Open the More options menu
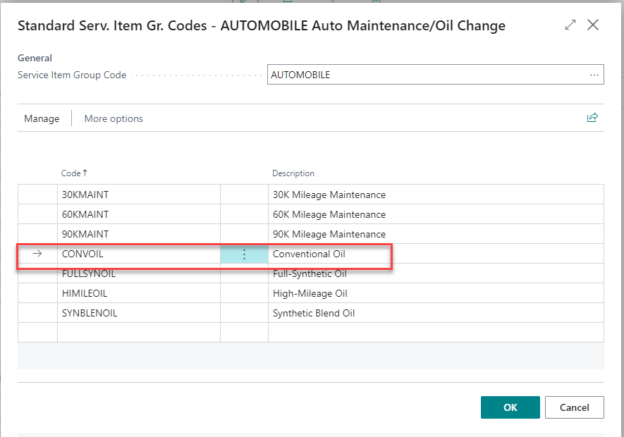624x437 pixels. pyautogui.click(x=113, y=119)
